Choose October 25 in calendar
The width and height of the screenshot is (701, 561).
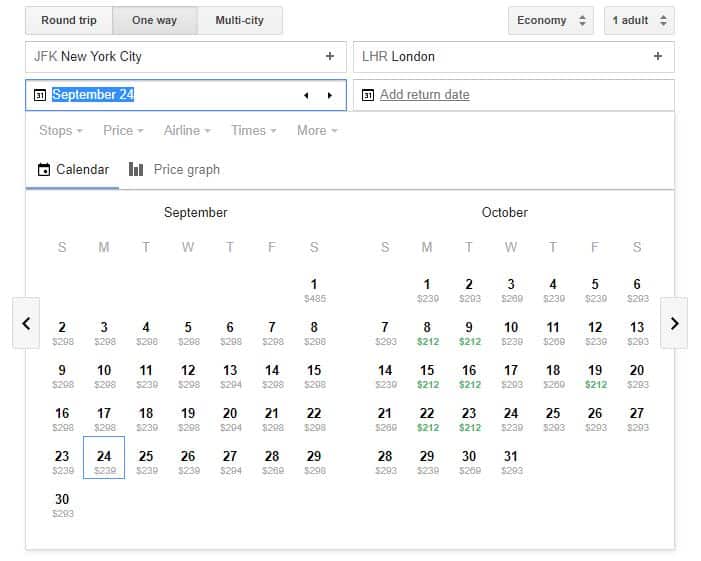pos(553,419)
